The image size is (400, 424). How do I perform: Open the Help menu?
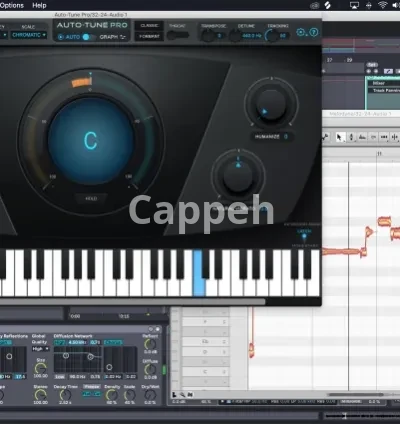coord(39,5)
